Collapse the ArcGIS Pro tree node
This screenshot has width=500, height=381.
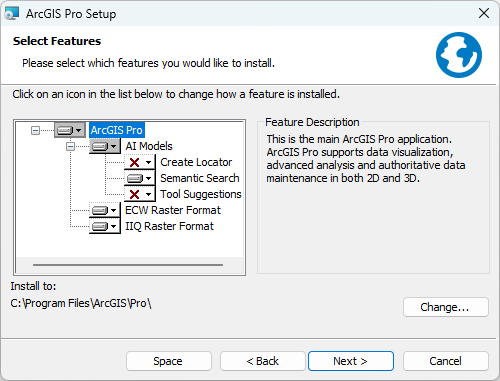click(x=35, y=130)
